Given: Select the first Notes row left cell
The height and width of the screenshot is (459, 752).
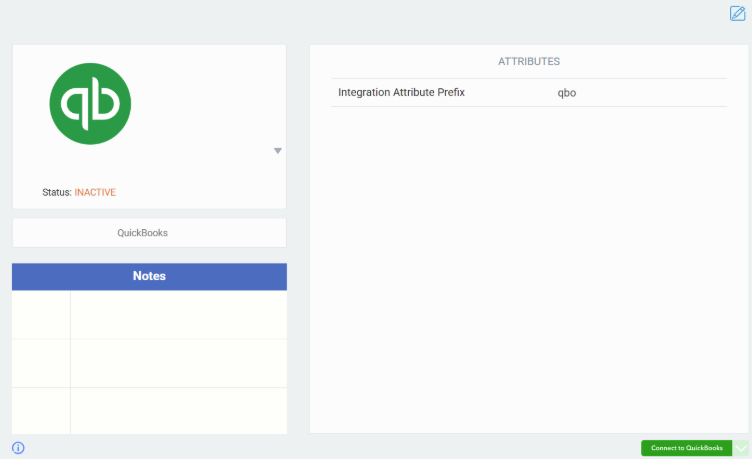Looking at the screenshot, I should pyautogui.click(x=41, y=315).
